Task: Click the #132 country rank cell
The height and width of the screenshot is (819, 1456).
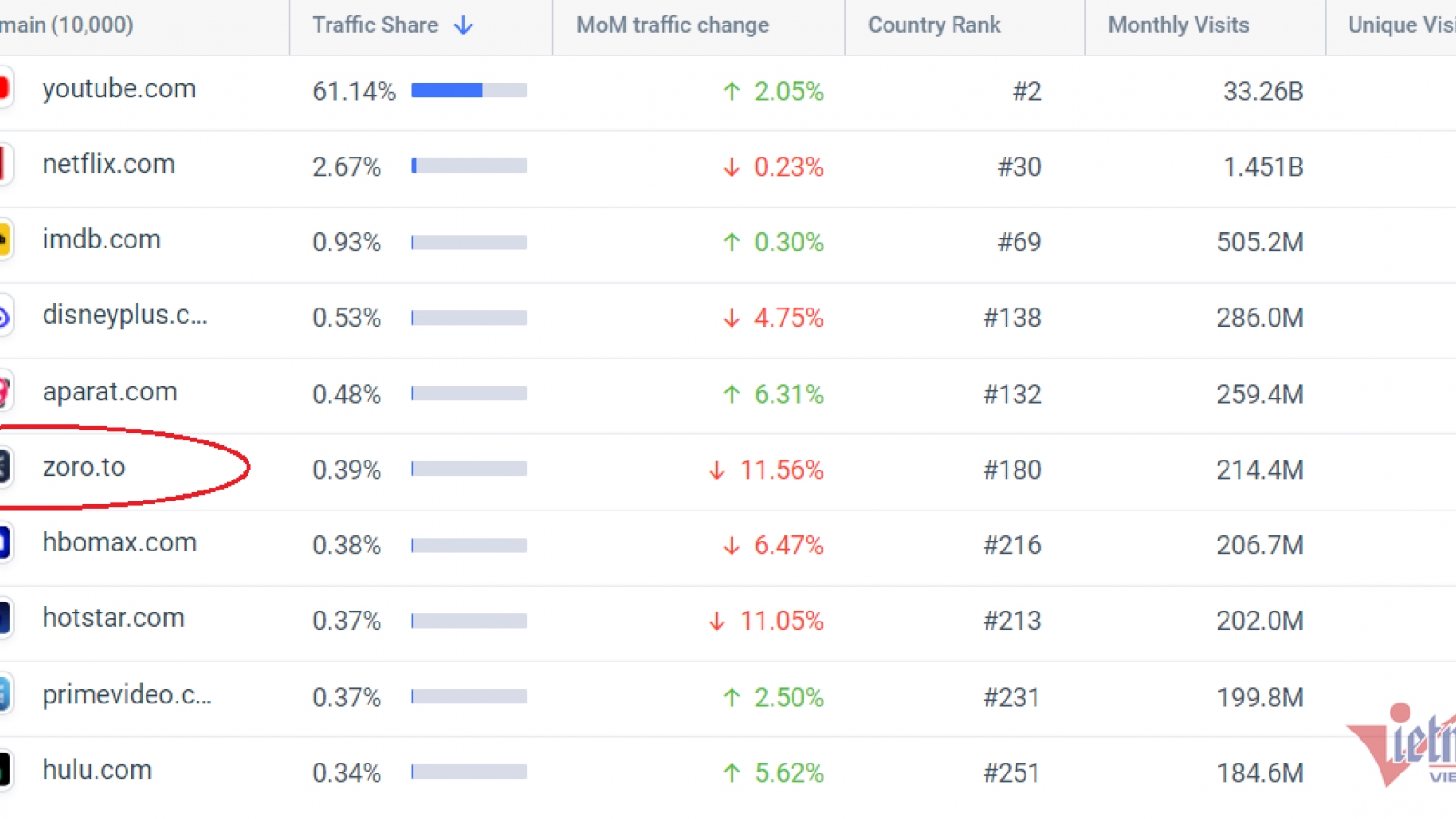Action: tap(1013, 394)
